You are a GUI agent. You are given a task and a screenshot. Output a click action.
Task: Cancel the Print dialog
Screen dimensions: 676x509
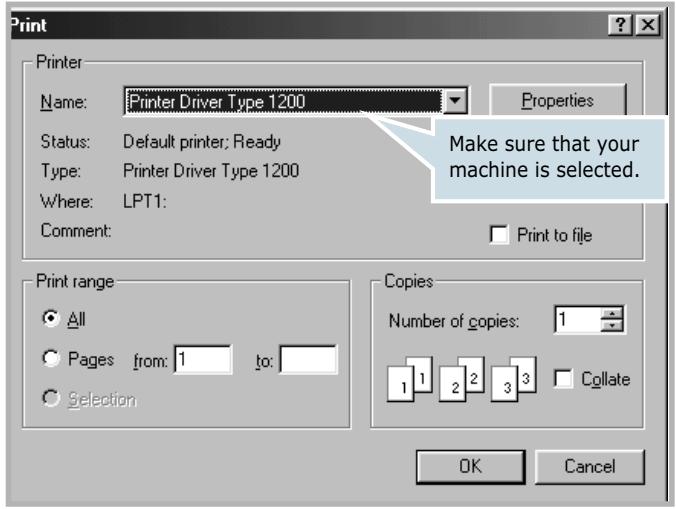(589, 467)
